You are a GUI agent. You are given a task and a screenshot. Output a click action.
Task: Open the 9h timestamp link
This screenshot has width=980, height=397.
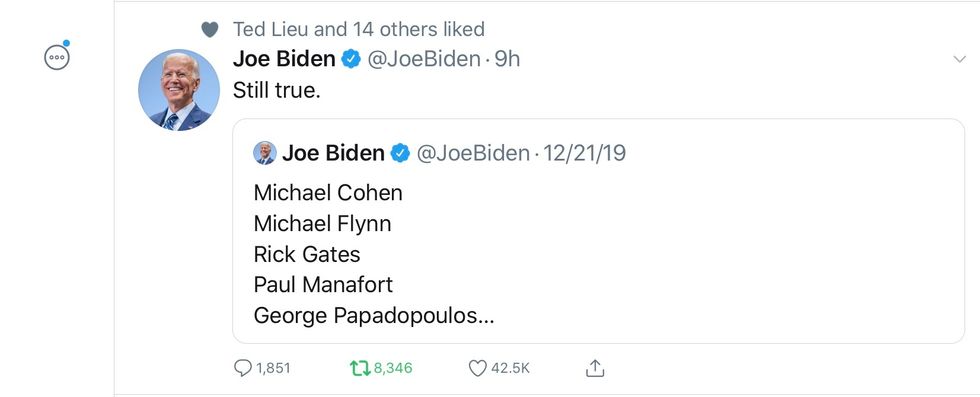tap(507, 59)
